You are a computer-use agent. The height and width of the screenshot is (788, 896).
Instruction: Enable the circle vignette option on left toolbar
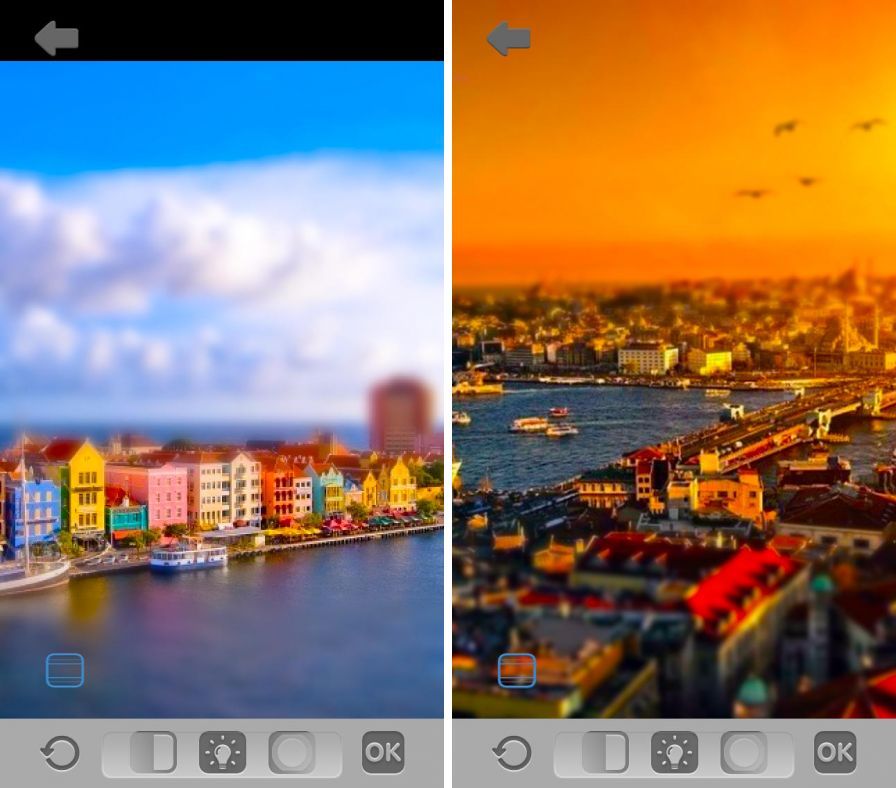pyautogui.click(x=292, y=752)
